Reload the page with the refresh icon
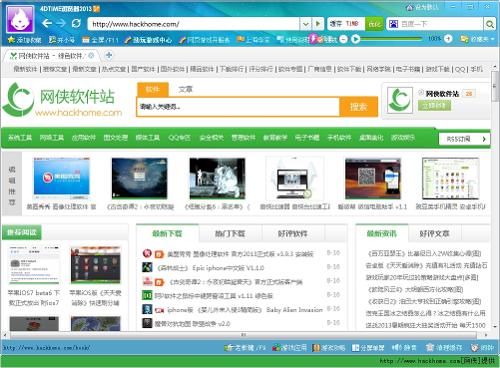500x368 pixels. (x=76, y=23)
